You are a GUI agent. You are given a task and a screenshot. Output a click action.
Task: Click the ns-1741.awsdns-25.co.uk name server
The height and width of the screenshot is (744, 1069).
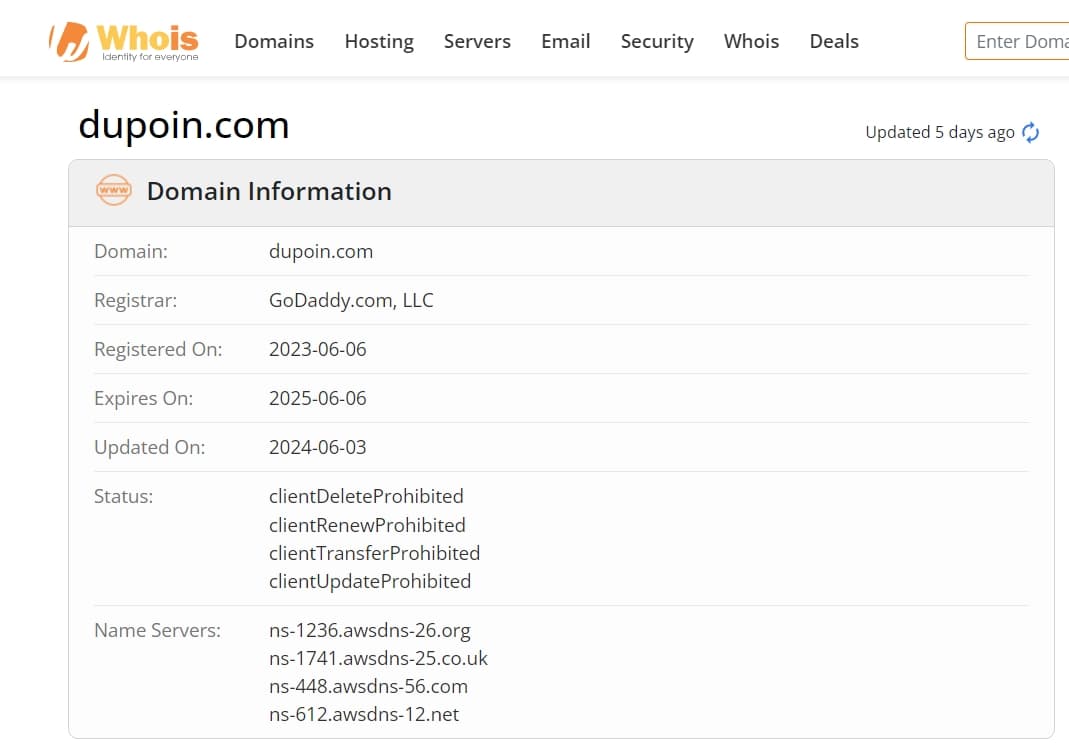pyautogui.click(x=378, y=658)
